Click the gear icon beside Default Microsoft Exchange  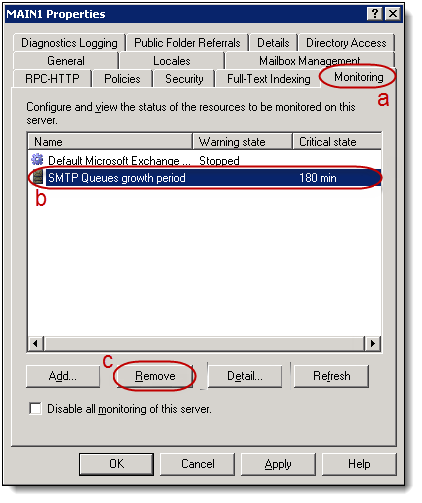coord(37,160)
